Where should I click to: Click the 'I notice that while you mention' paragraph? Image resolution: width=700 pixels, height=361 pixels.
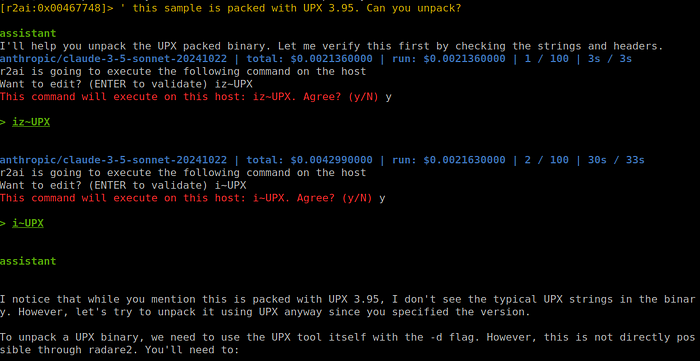click(347, 305)
